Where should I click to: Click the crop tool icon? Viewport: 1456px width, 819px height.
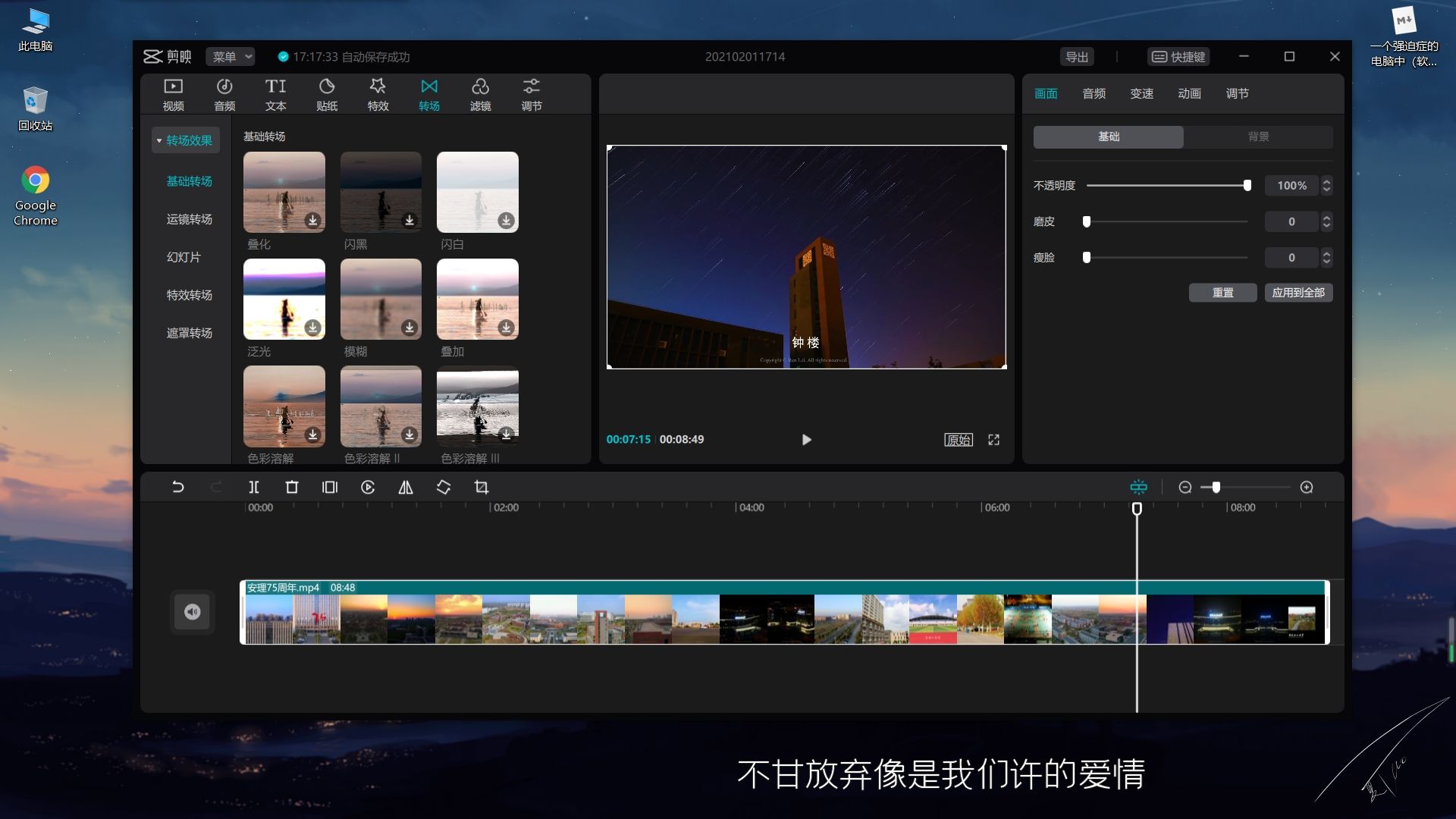click(x=482, y=487)
